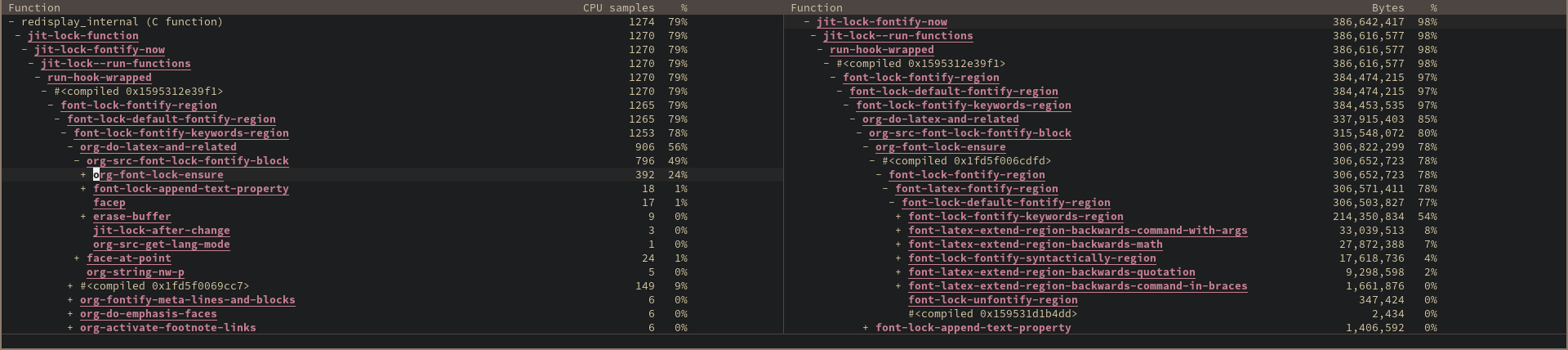Open the jit-lock-function link
The height and width of the screenshot is (350, 1568).
tap(83, 36)
